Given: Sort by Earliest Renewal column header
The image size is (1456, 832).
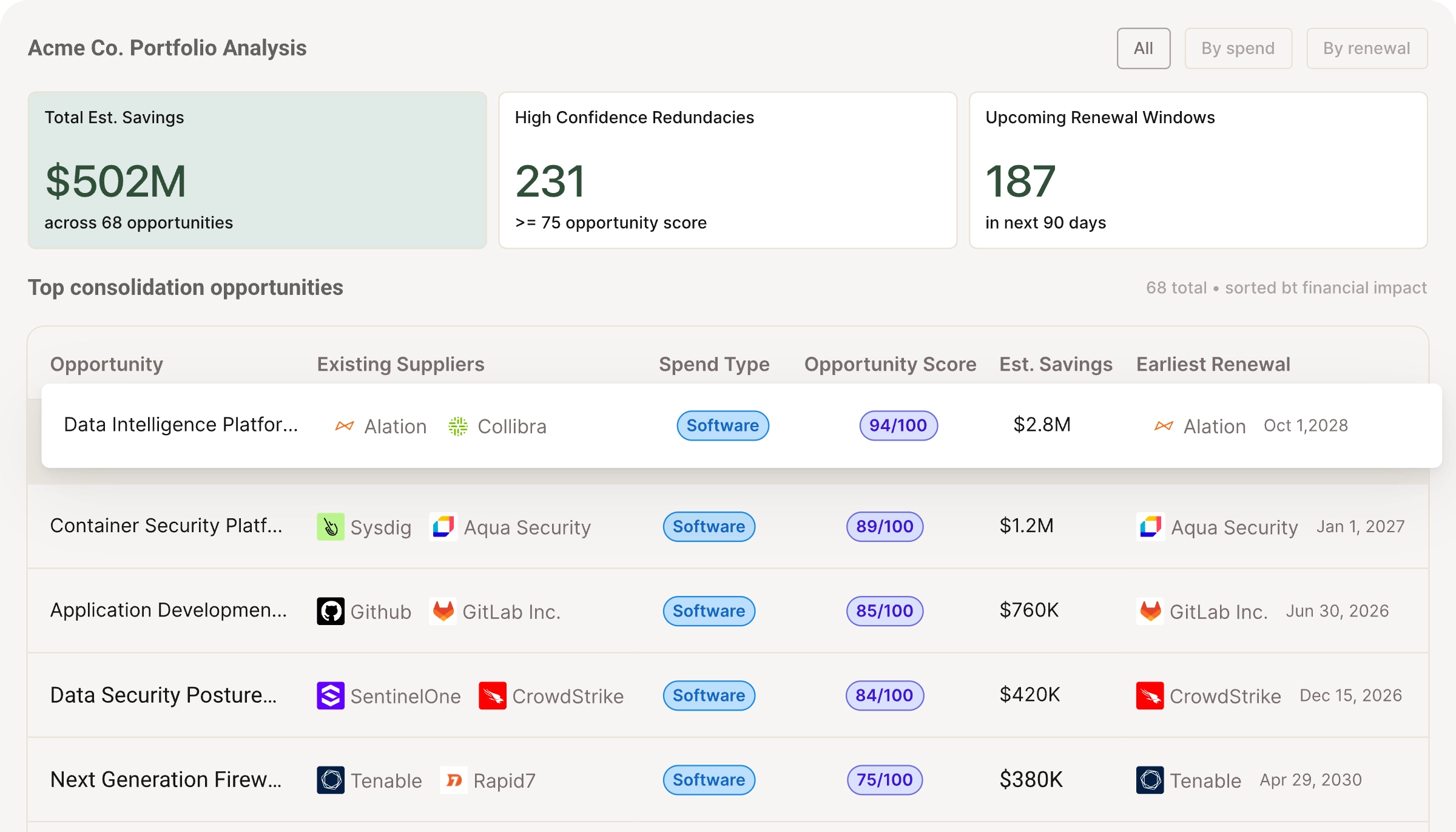Looking at the screenshot, I should (1213, 364).
